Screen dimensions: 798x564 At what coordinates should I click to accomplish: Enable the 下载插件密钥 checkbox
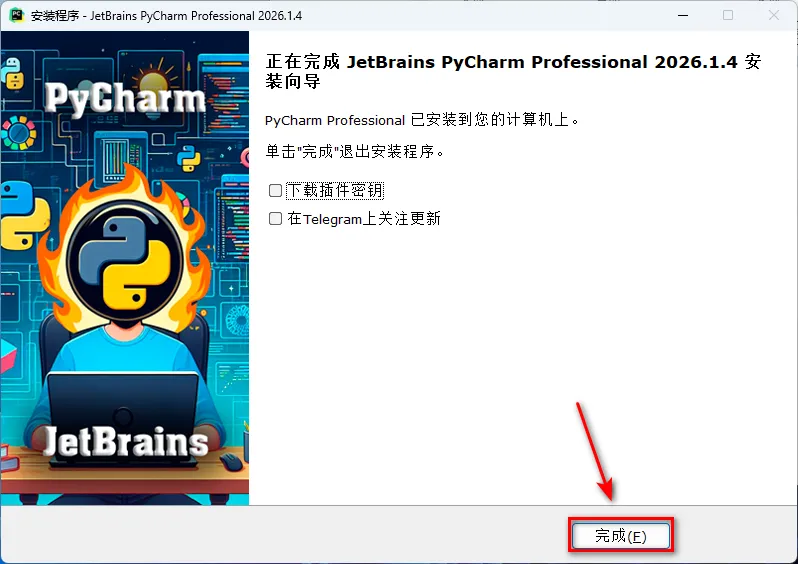275,190
